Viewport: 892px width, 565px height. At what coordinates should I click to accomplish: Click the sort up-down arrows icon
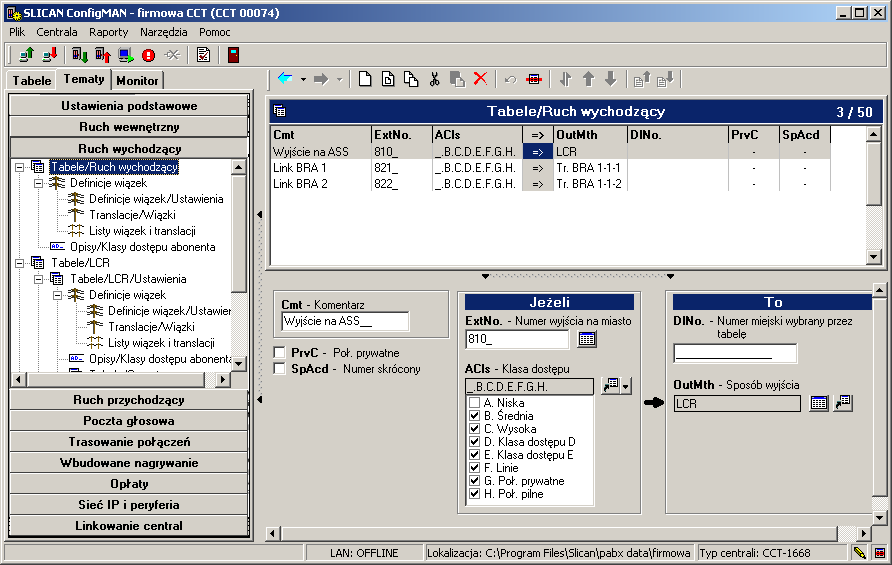pos(565,79)
